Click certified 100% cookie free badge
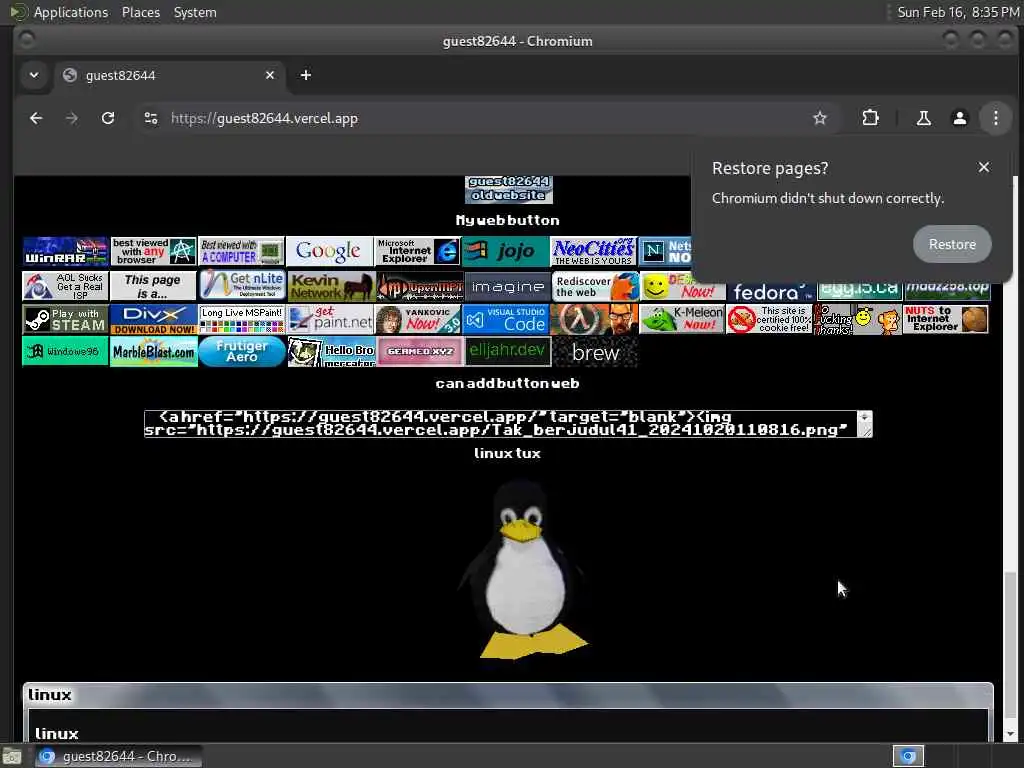This screenshot has width=1024, height=768. tap(769, 320)
